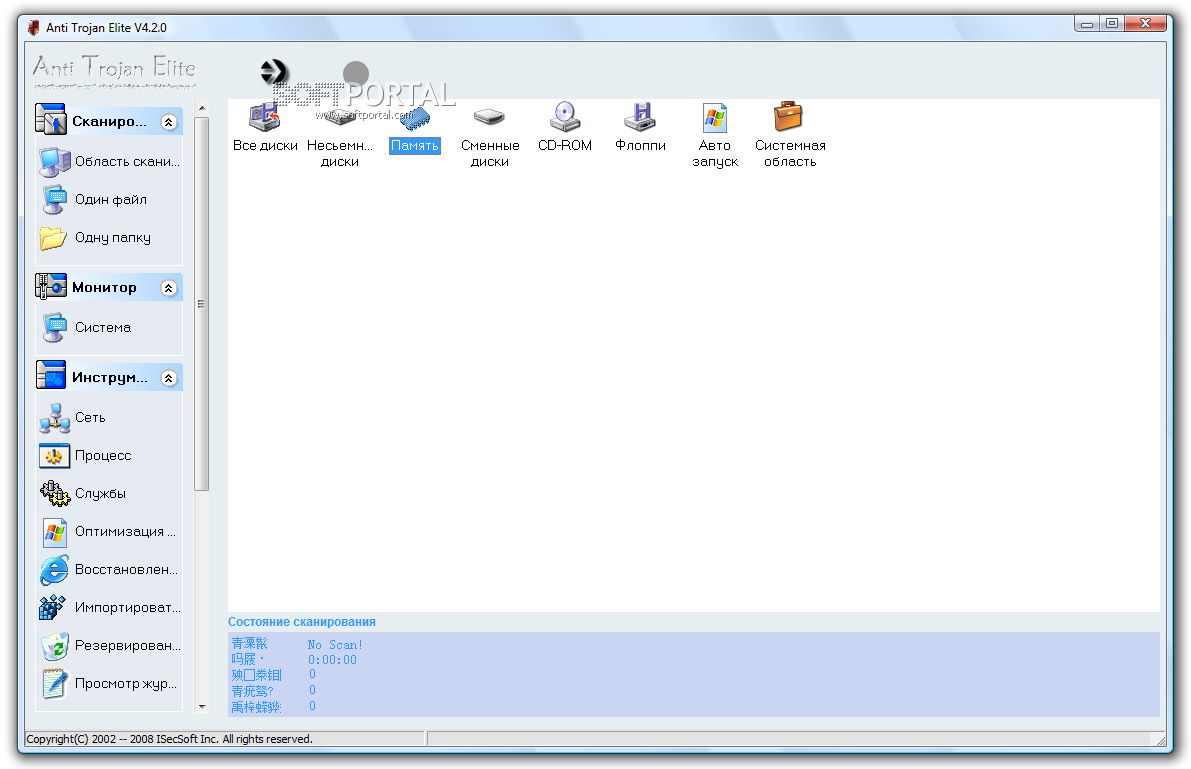Viewport: 1191px width, 769px height.
Task: Open the Службы gears icon
Action: pos(55,494)
